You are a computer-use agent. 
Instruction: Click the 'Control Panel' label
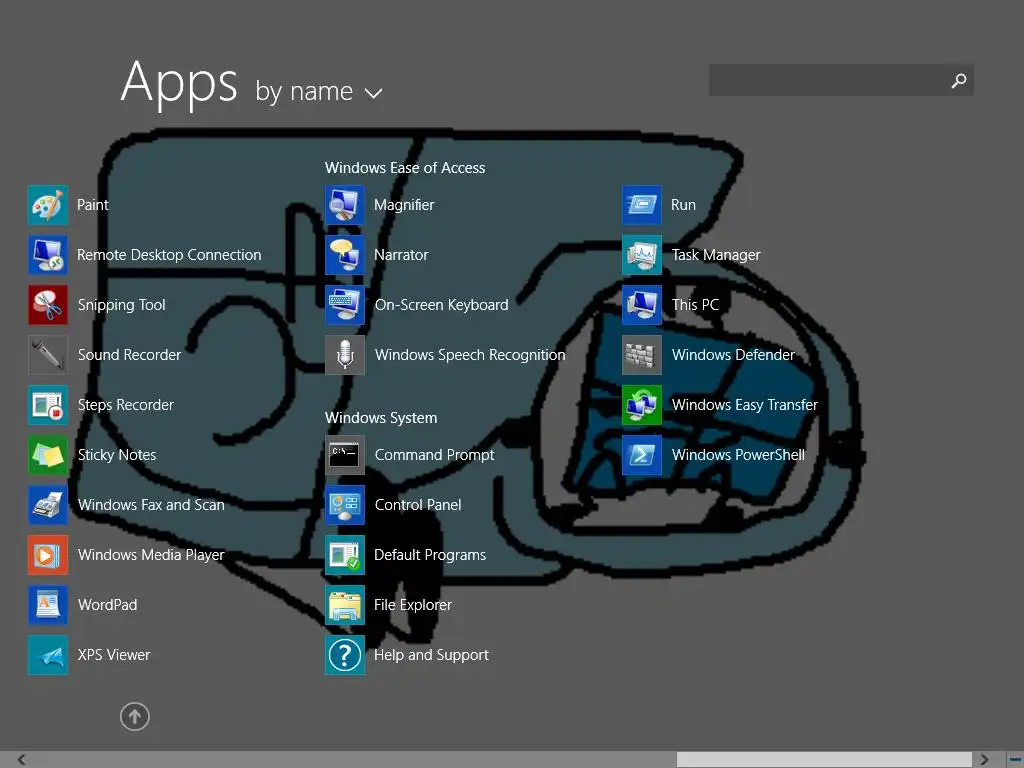click(x=418, y=505)
